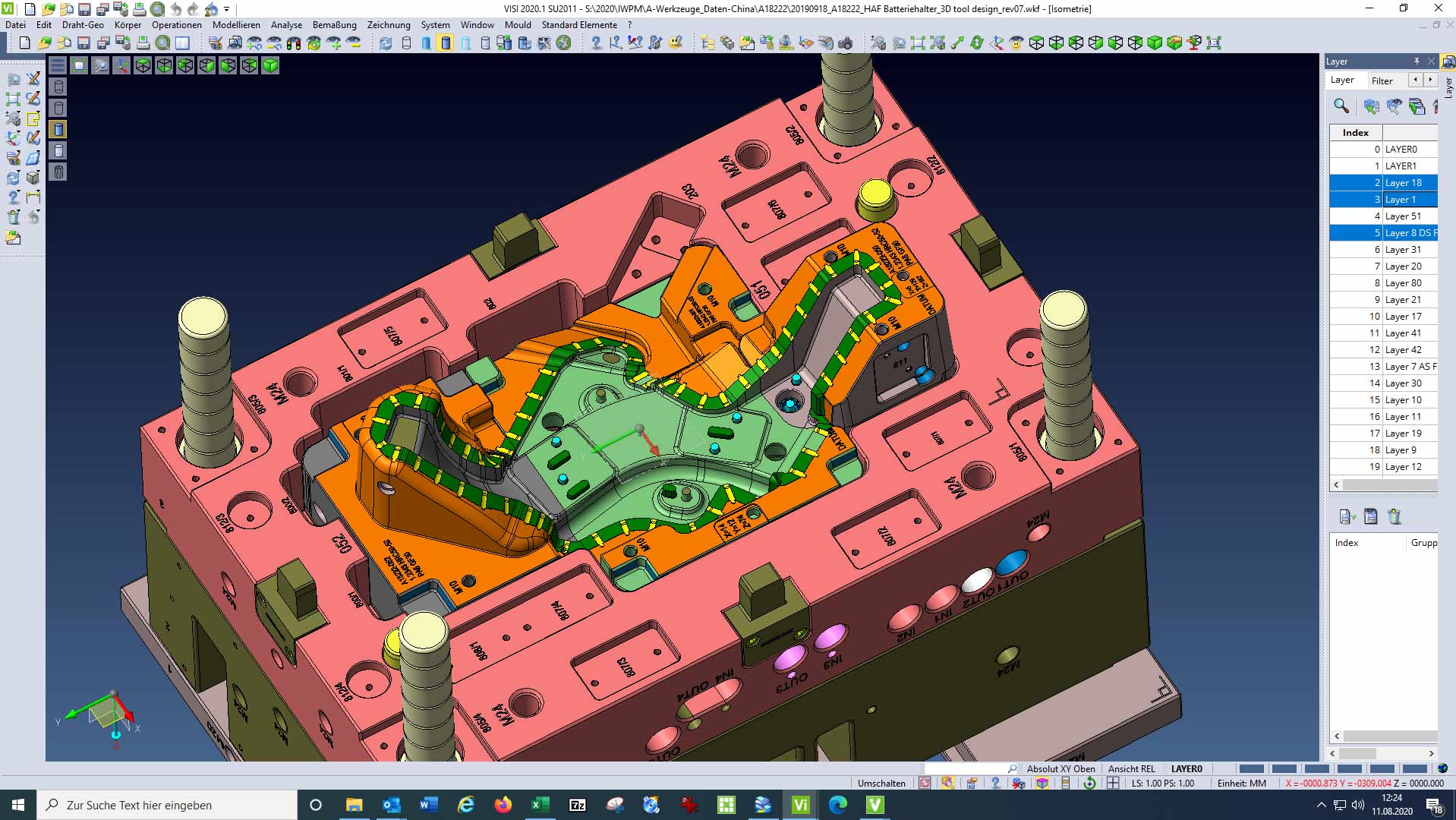The image size is (1456, 820).
Task: Expand hidden tray icons chevron in taskbar
Action: coord(1321,805)
